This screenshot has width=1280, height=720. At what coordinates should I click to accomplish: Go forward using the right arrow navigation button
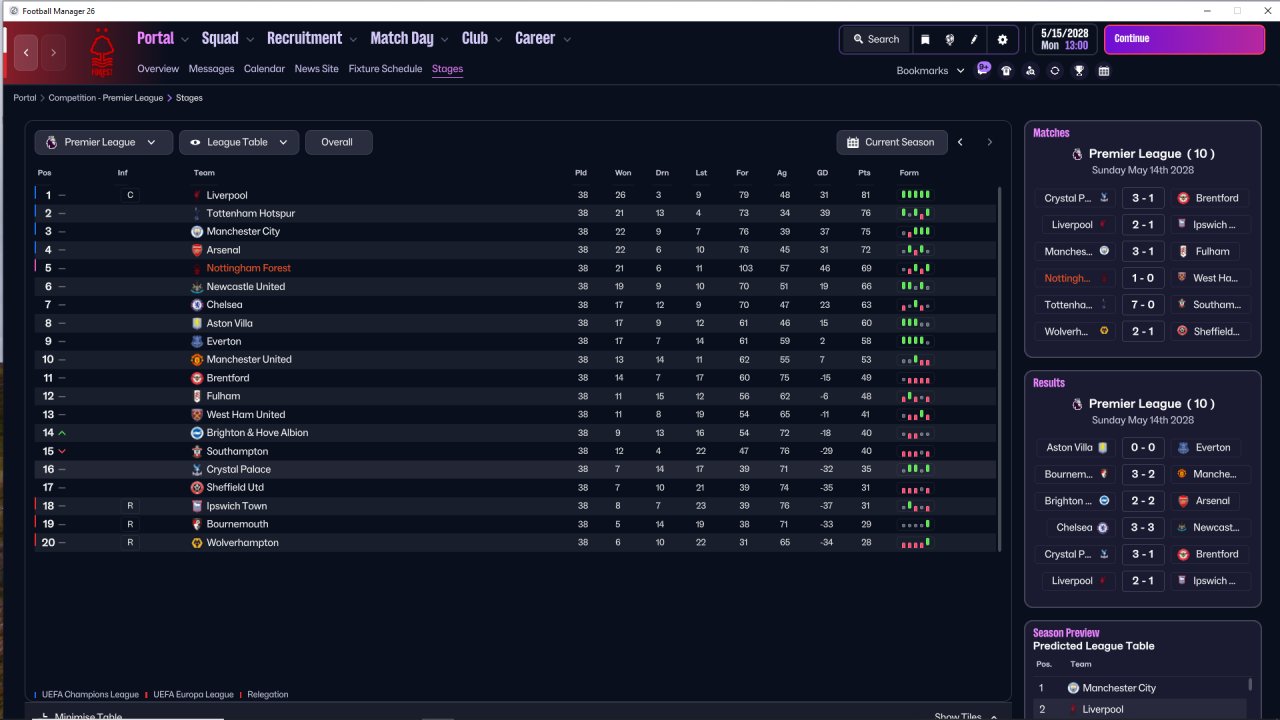(53, 52)
